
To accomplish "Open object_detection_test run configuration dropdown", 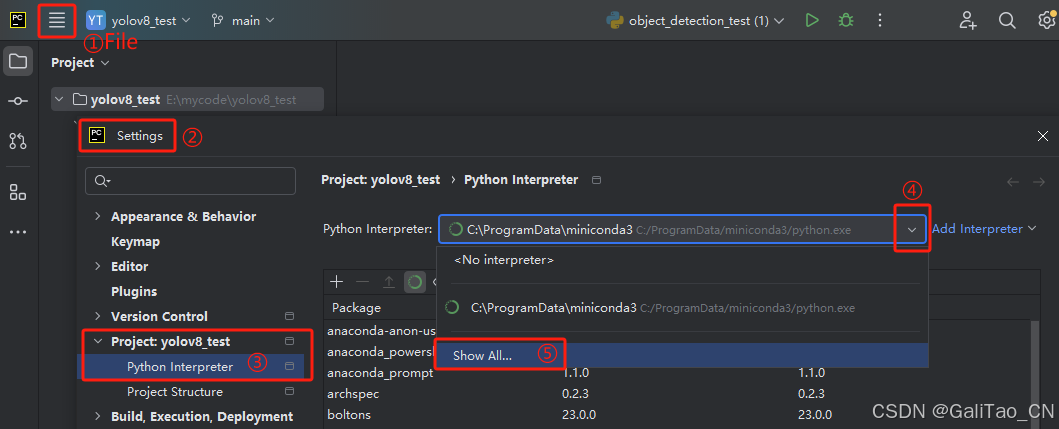I will click(696, 21).
